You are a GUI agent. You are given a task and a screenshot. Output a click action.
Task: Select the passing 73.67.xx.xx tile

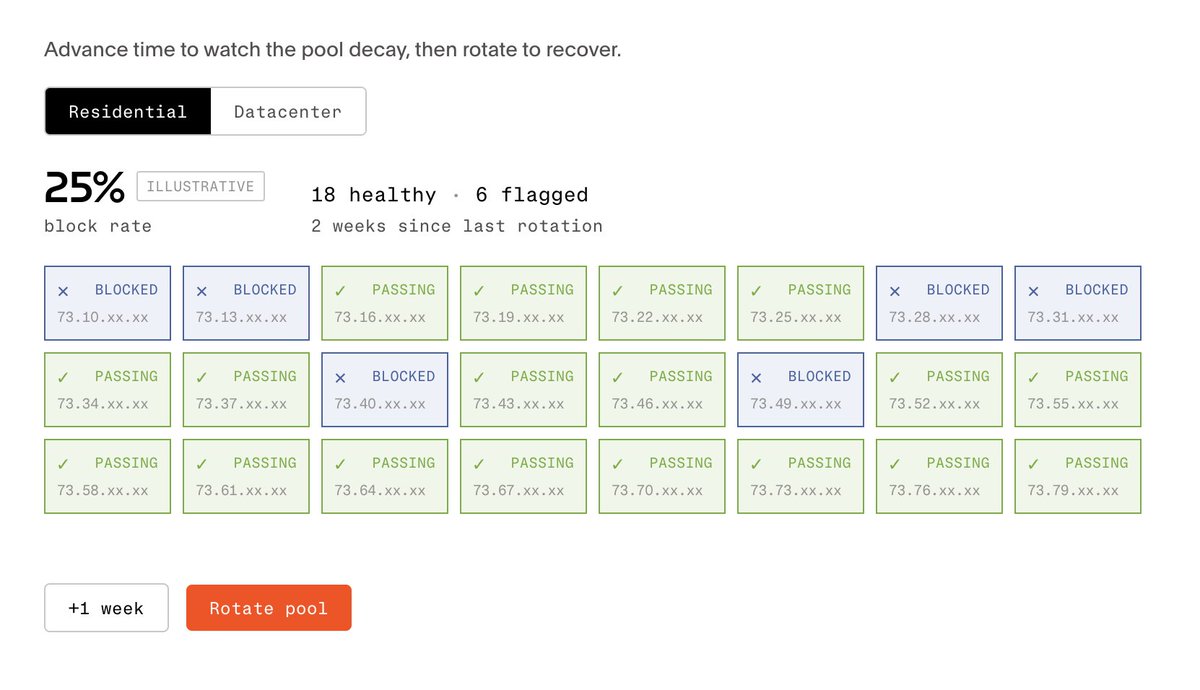[x=524, y=476]
